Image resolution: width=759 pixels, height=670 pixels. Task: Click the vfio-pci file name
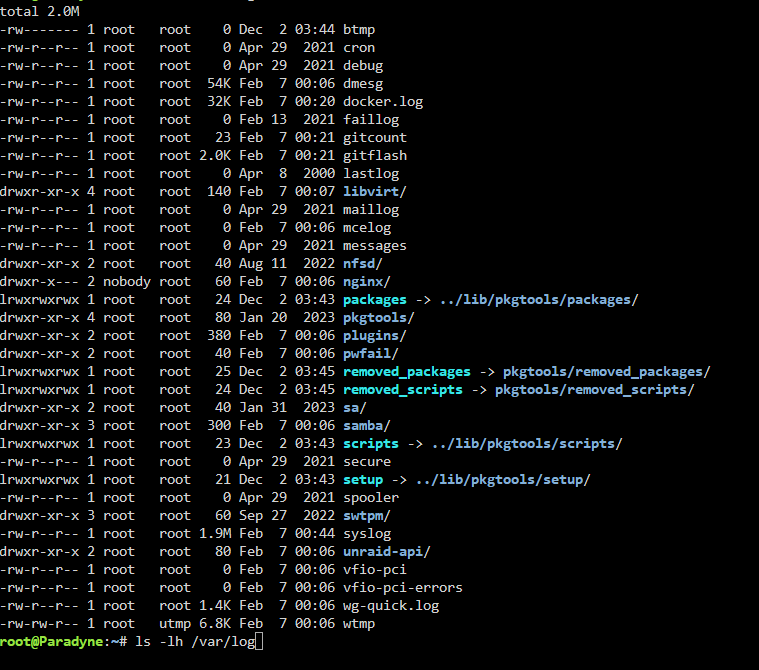click(x=375, y=570)
